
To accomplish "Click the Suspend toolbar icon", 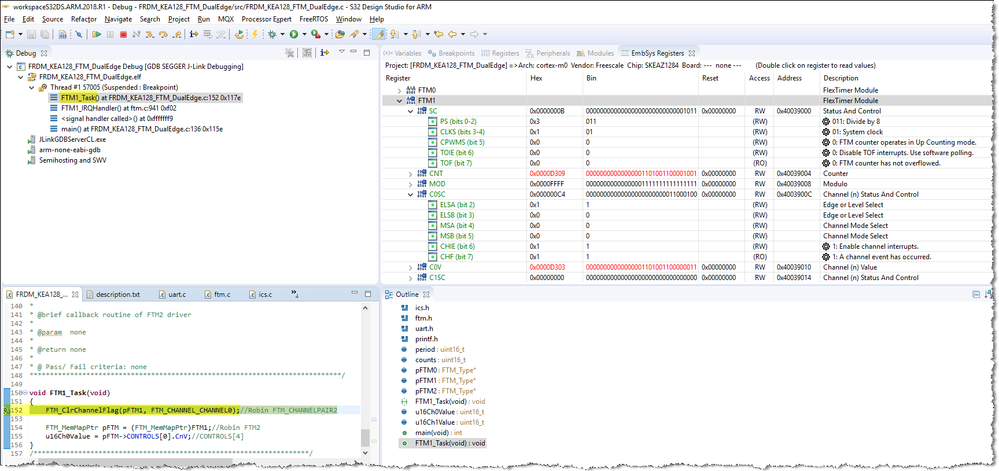I will (x=110, y=34).
